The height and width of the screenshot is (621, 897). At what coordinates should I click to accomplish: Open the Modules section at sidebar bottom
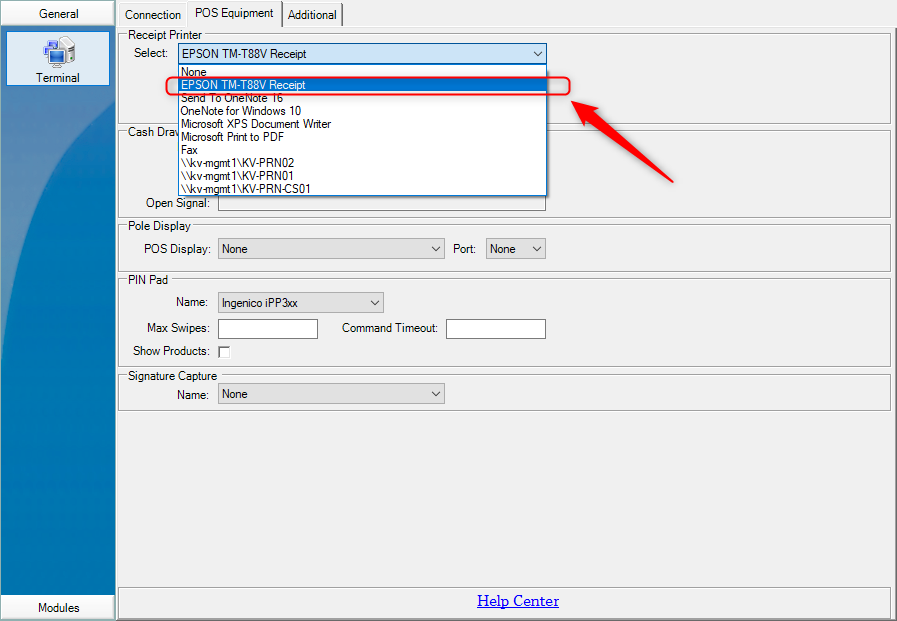(x=58, y=607)
